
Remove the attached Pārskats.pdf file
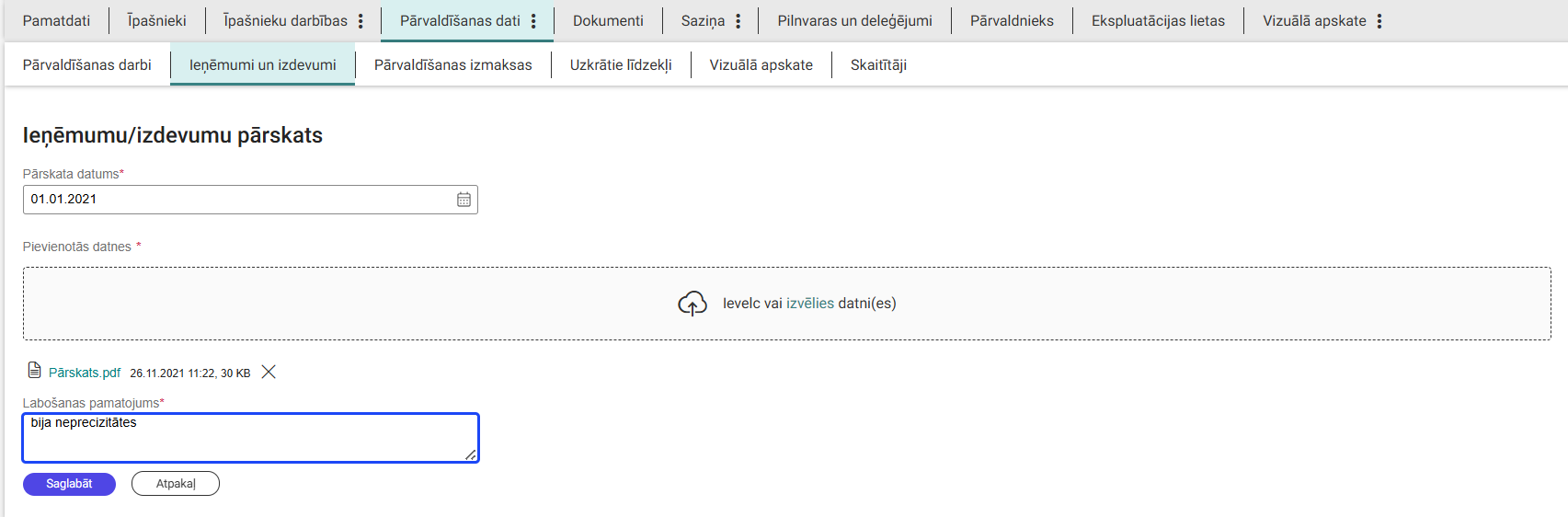click(269, 372)
